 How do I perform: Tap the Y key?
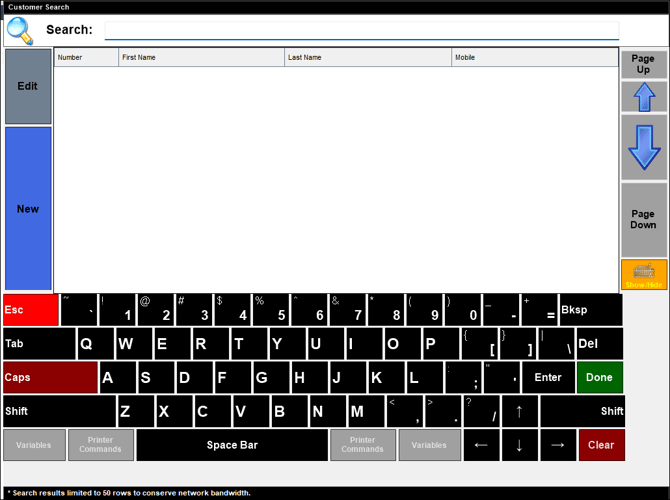(x=287, y=344)
